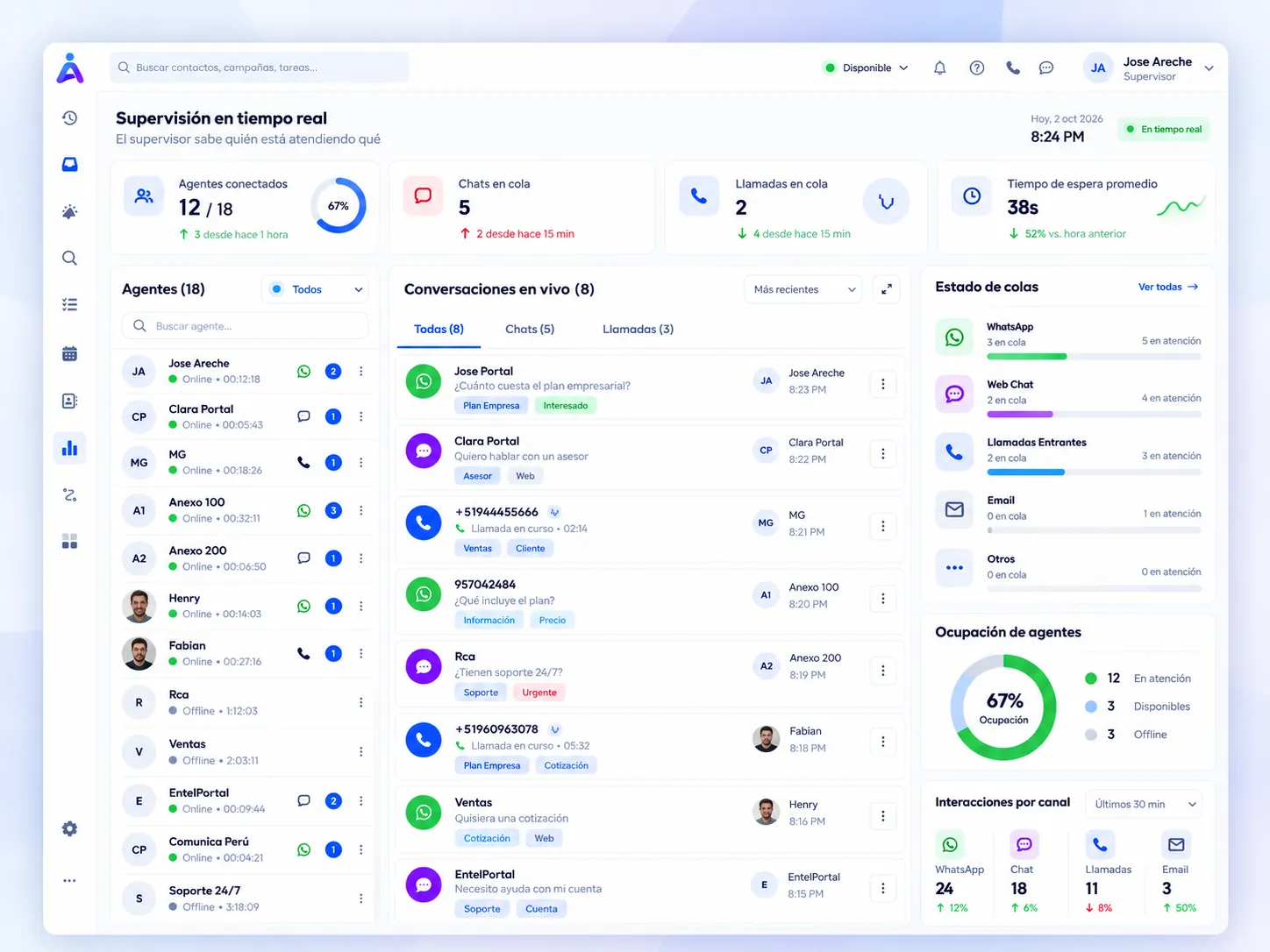Open the history clock icon in the sidebar

pyautogui.click(x=70, y=118)
